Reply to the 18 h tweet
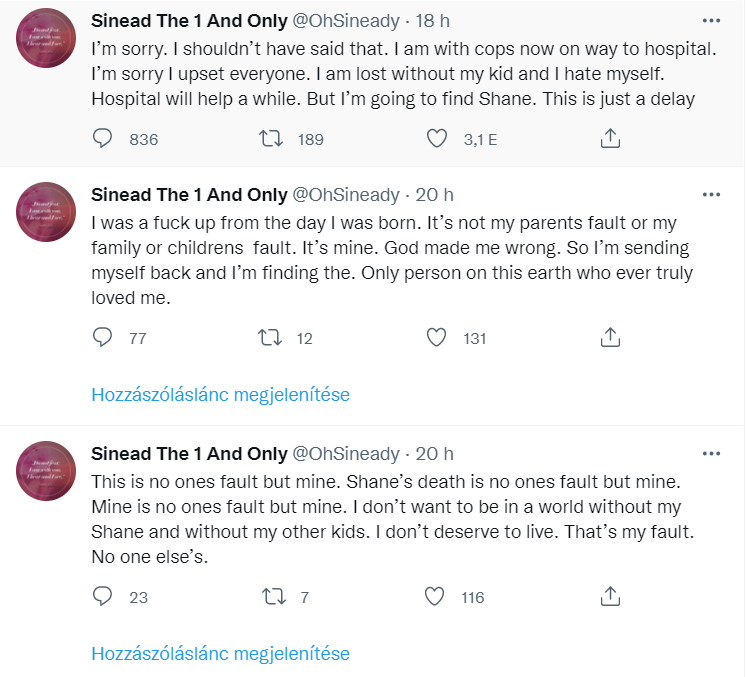This screenshot has width=746, height=677. click(x=102, y=139)
